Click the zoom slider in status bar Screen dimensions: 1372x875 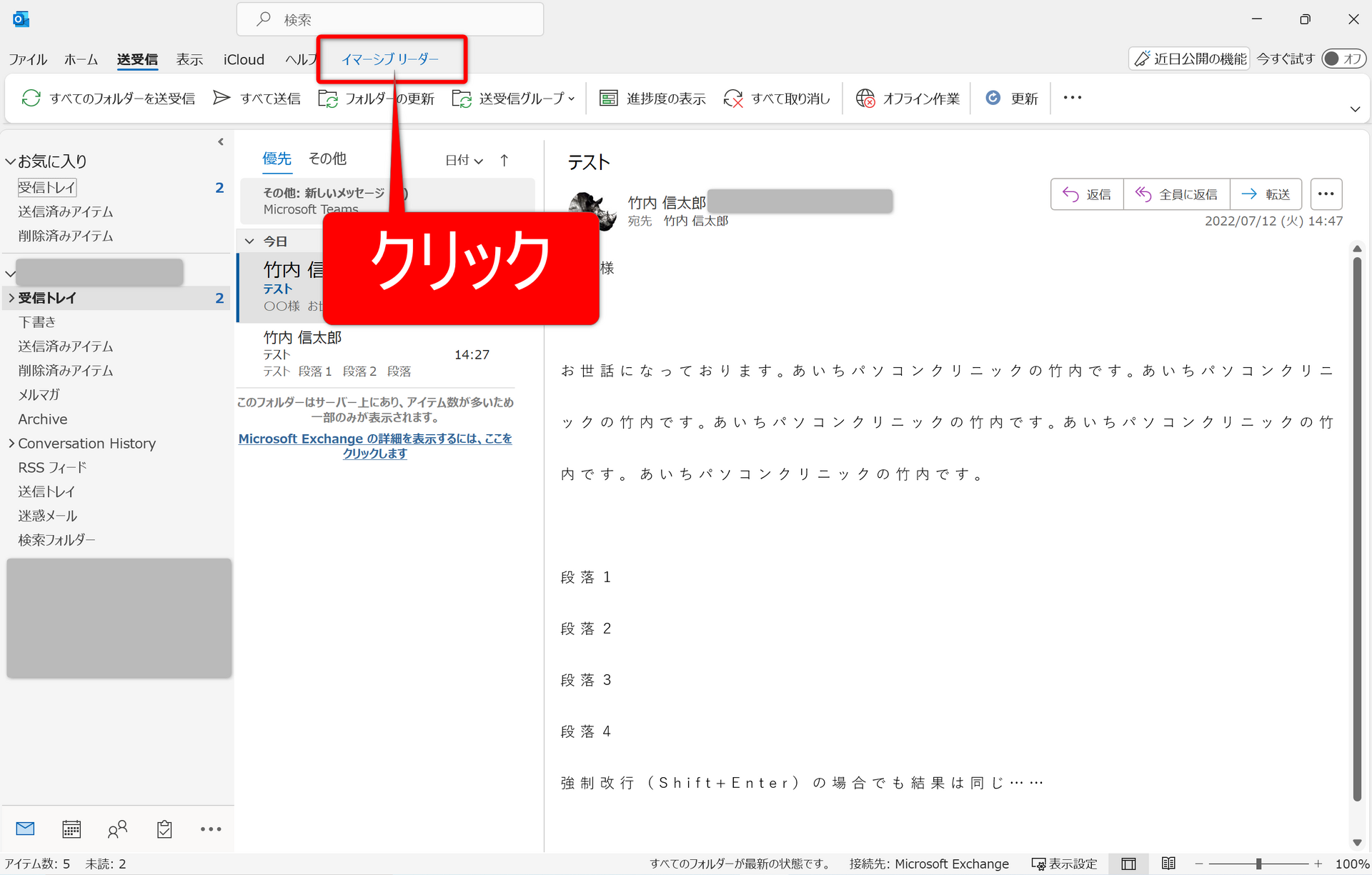coord(1258,864)
